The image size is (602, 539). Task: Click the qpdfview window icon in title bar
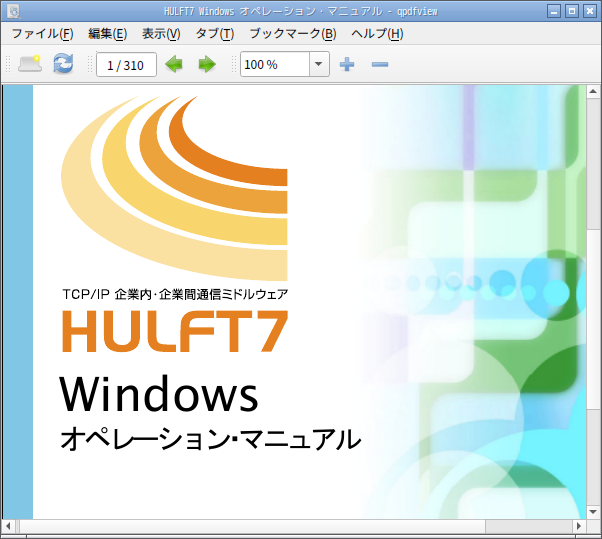(x=13, y=11)
